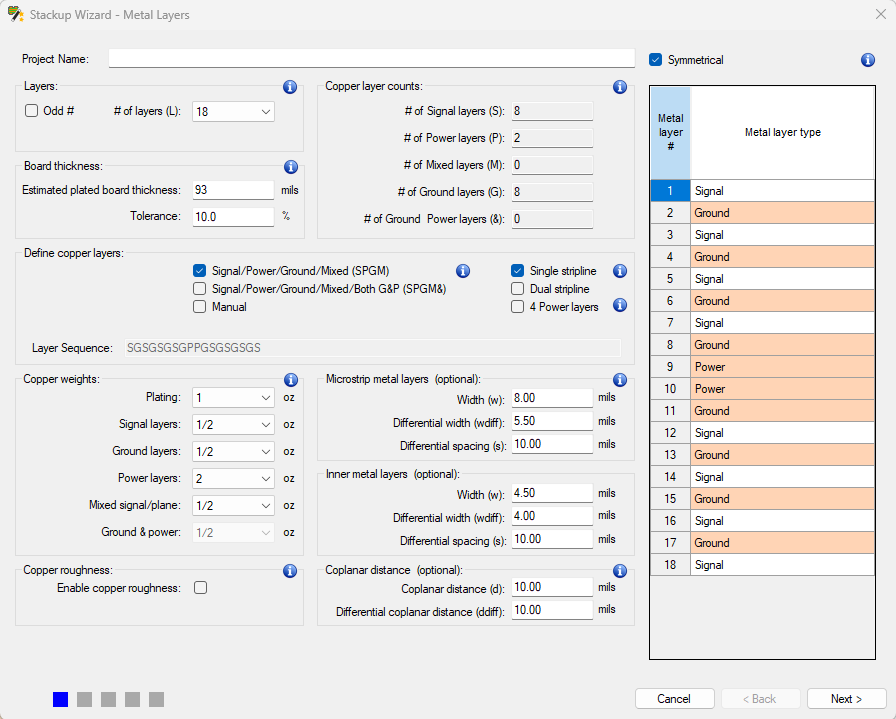Click Inner metal Differential spacing field
Image resolution: width=896 pixels, height=719 pixels.
(x=552, y=539)
